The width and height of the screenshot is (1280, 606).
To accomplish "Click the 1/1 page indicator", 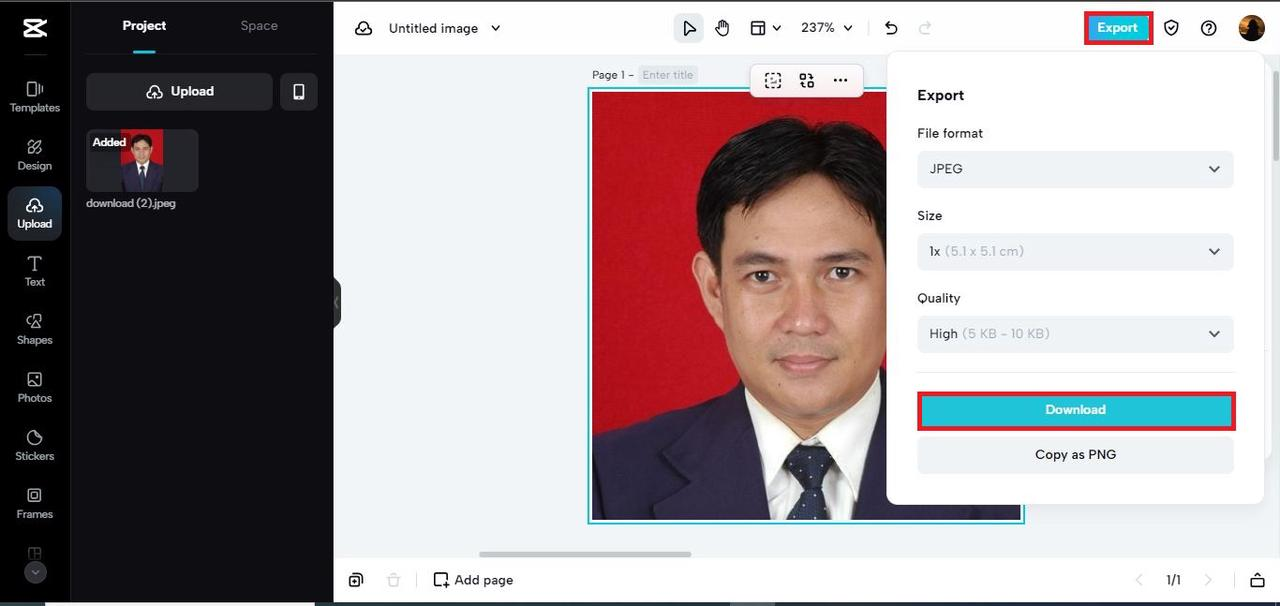I will (1173, 580).
